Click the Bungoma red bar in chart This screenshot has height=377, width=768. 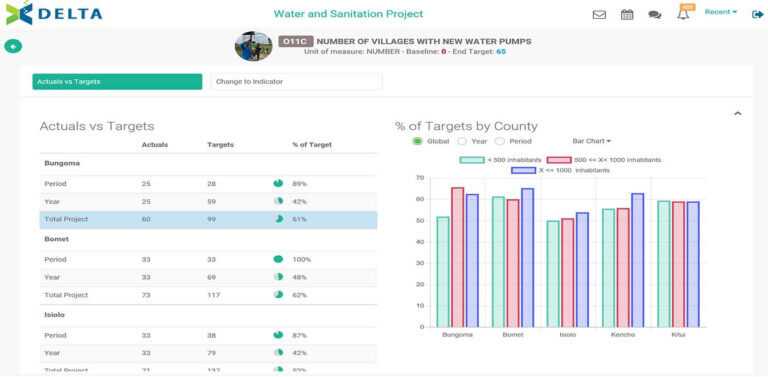click(x=457, y=257)
